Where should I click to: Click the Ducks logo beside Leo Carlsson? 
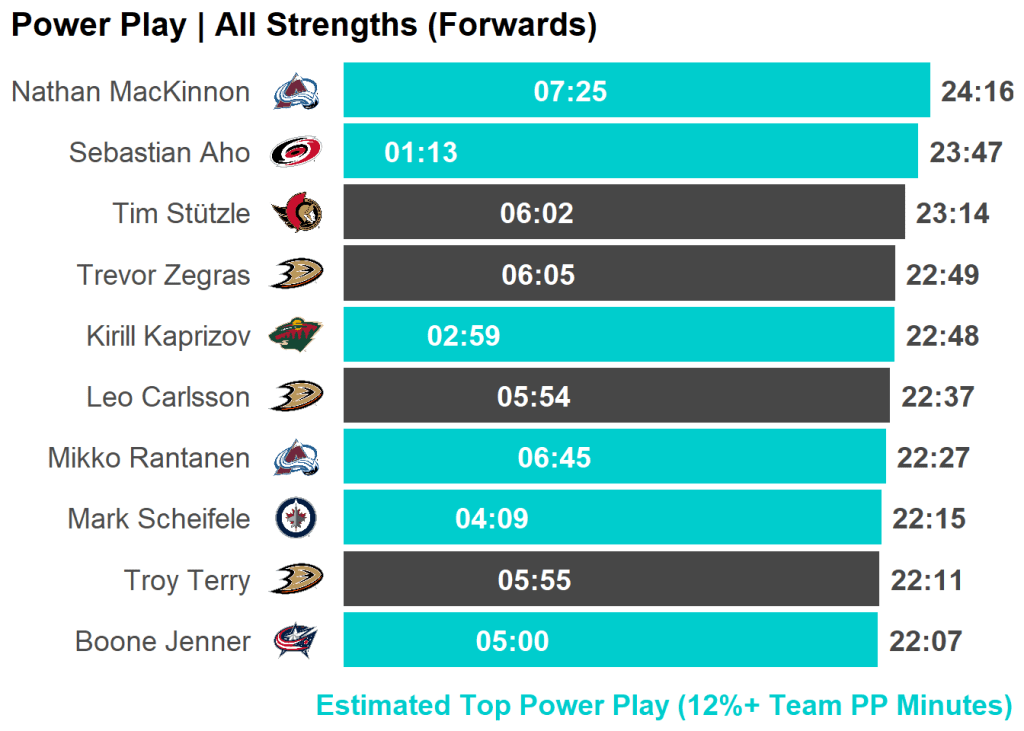click(296, 396)
